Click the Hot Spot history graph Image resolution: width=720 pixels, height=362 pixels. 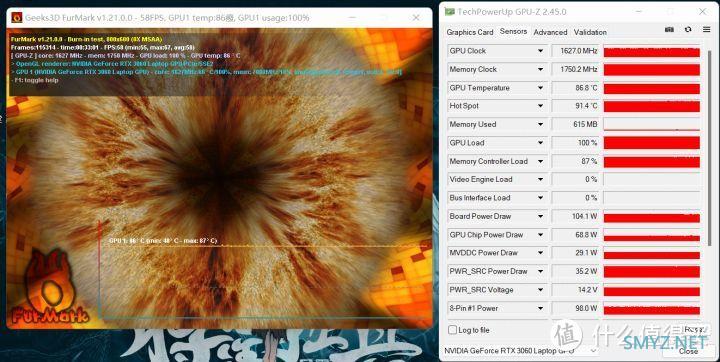coord(652,106)
